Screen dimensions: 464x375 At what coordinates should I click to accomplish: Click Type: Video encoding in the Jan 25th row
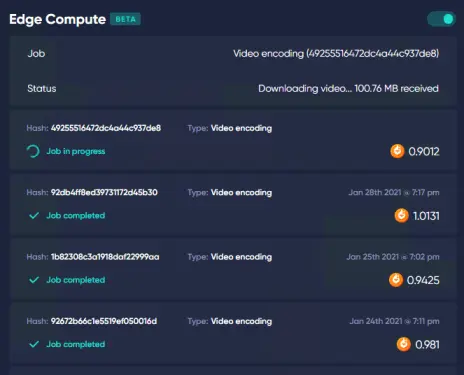(x=230, y=257)
